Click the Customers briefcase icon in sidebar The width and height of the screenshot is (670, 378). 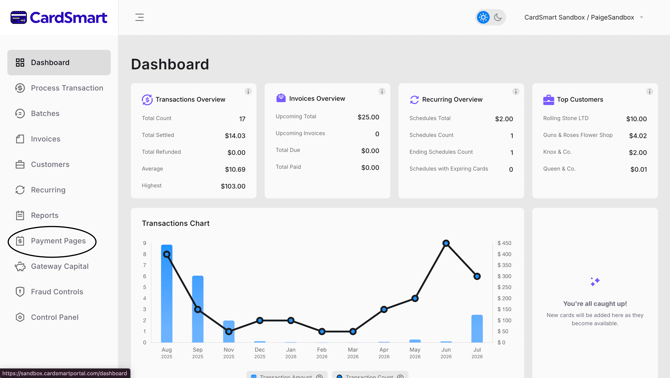click(x=20, y=164)
